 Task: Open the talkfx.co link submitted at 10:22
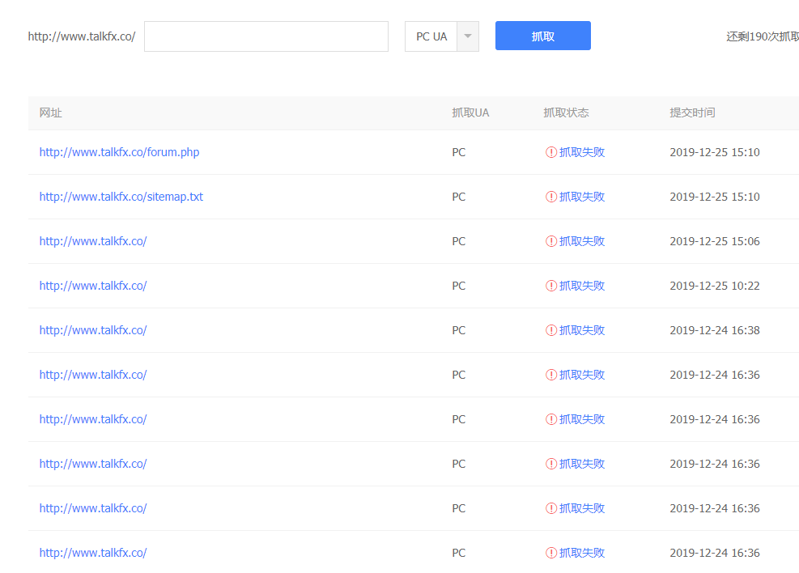click(x=93, y=285)
